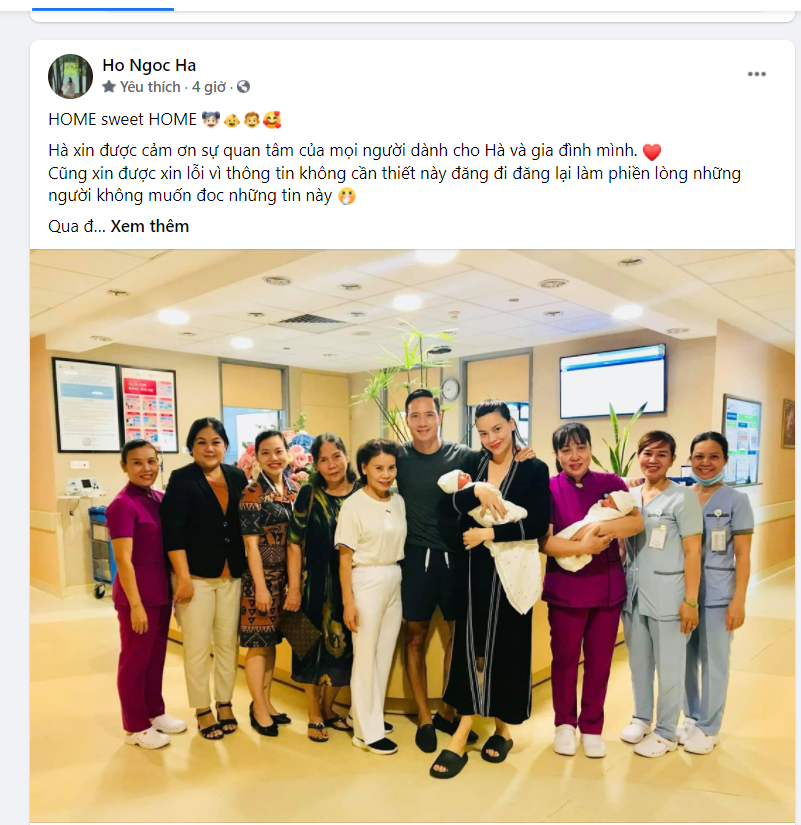This screenshot has width=801, height=825.
Task: Open the three-dot post options menu
Action: 757,74
